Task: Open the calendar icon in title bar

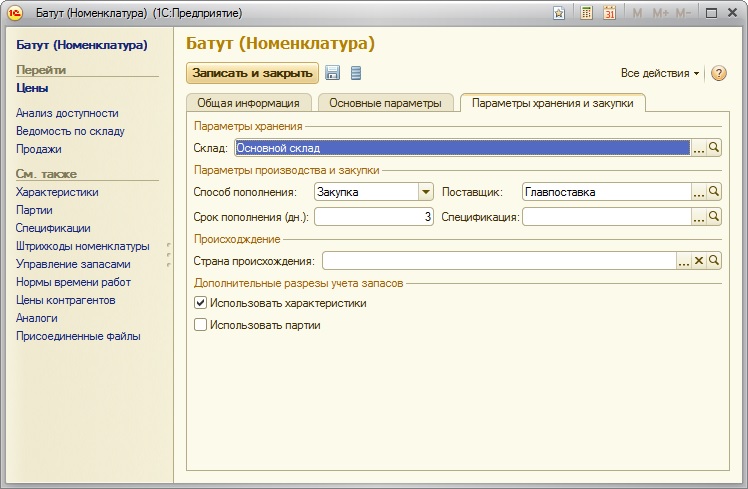Action: point(609,13)
